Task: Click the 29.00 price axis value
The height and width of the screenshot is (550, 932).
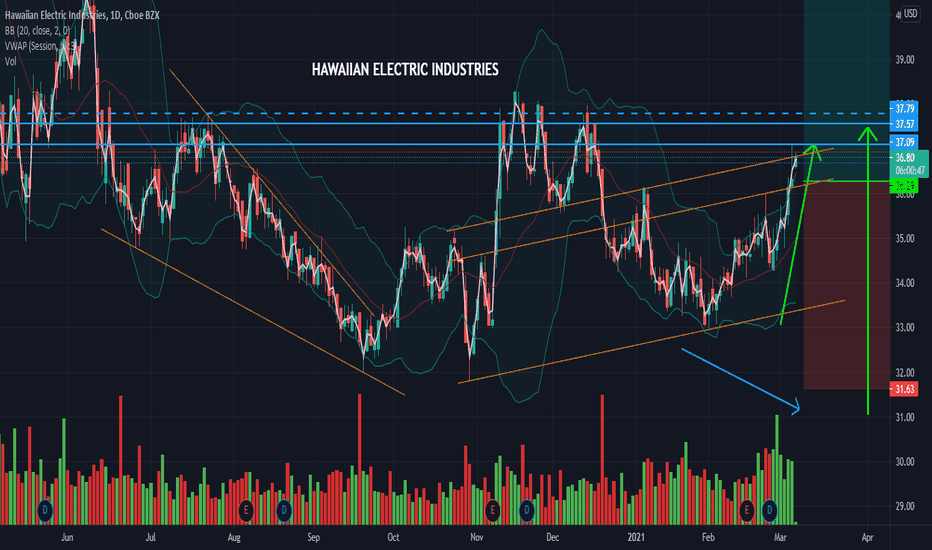Action: click(x=905, y=507)
